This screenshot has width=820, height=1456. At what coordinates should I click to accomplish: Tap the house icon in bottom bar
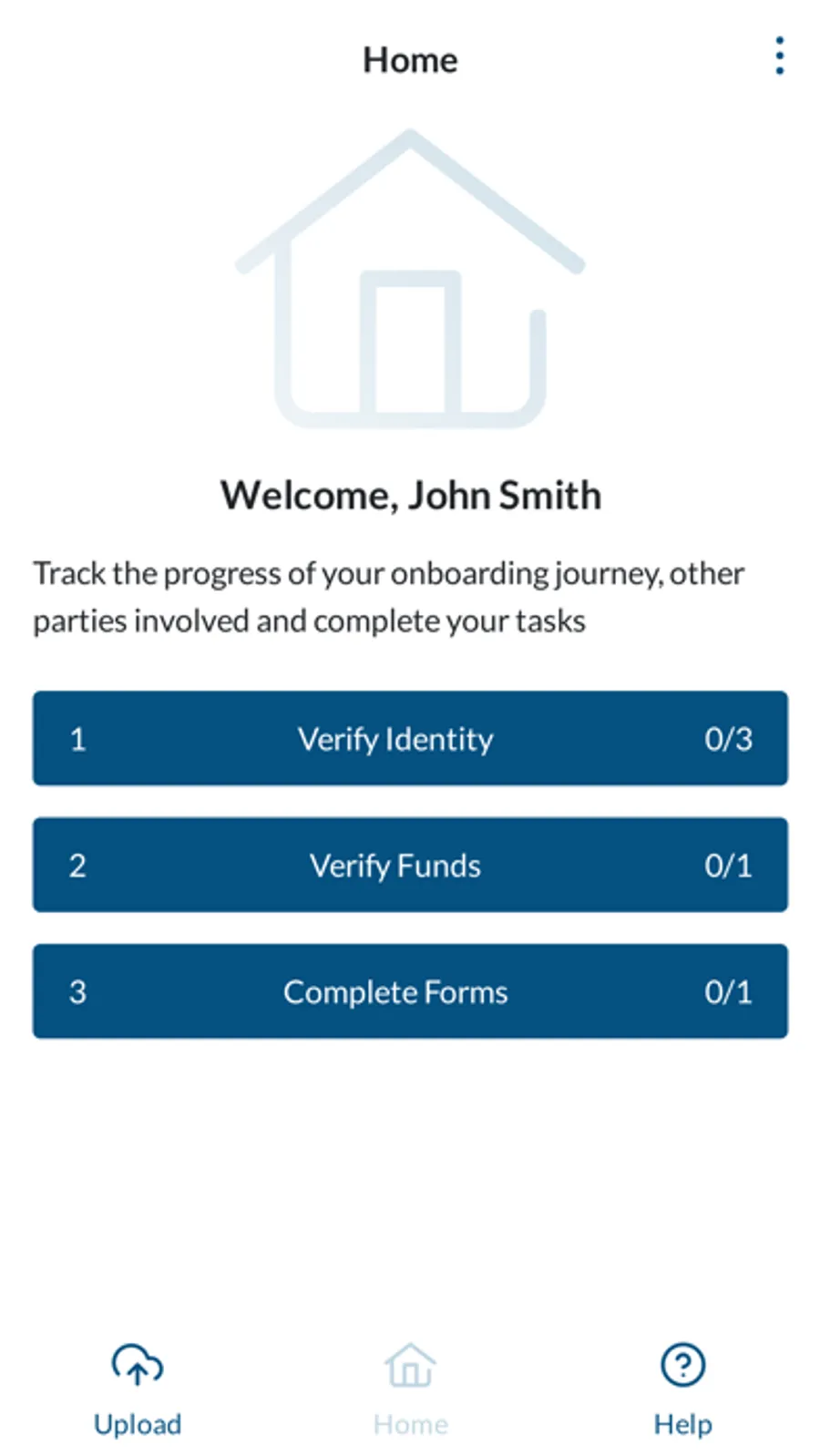(410, 1365)
